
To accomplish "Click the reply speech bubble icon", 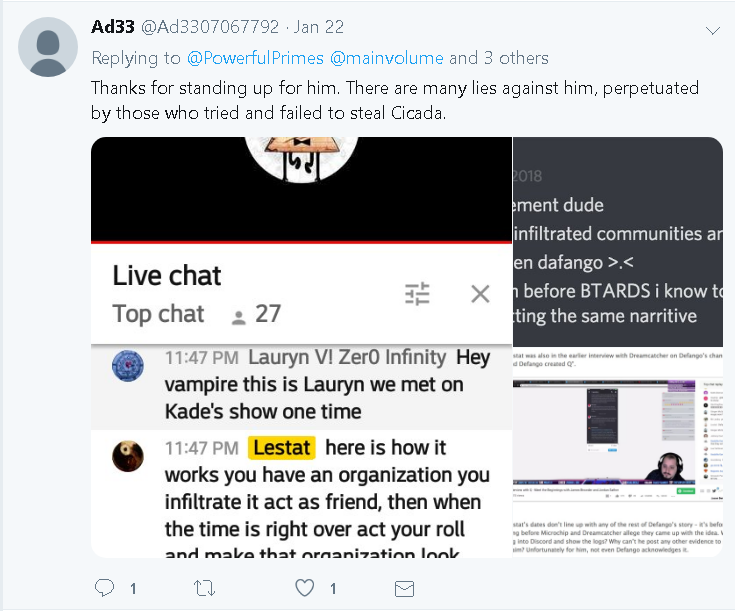I will 104,588.
